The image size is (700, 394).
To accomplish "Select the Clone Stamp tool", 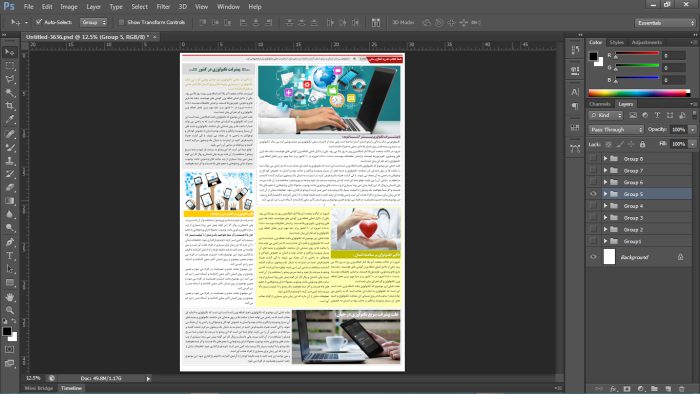I will tap(9, 161).
